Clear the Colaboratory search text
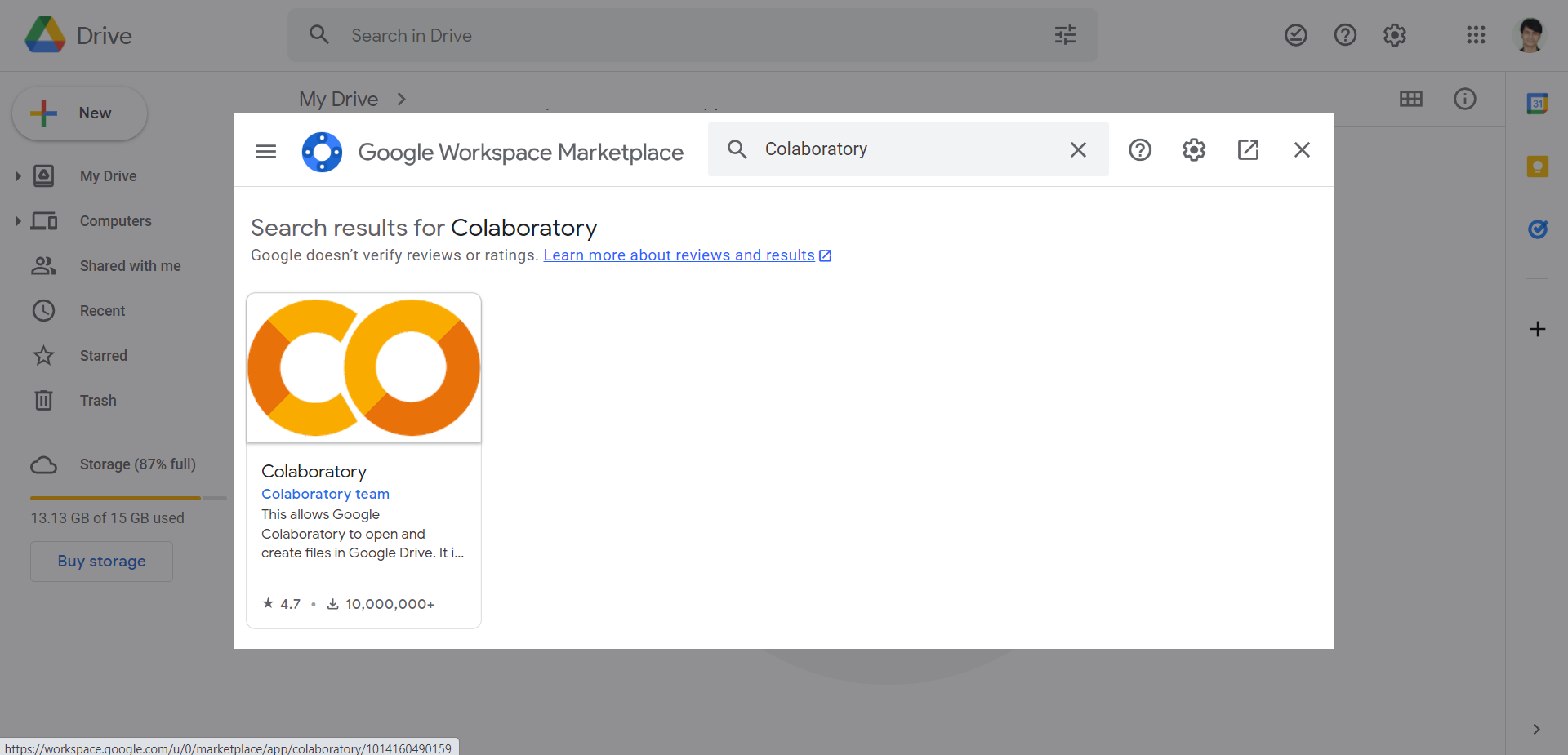 point(1078,149)
